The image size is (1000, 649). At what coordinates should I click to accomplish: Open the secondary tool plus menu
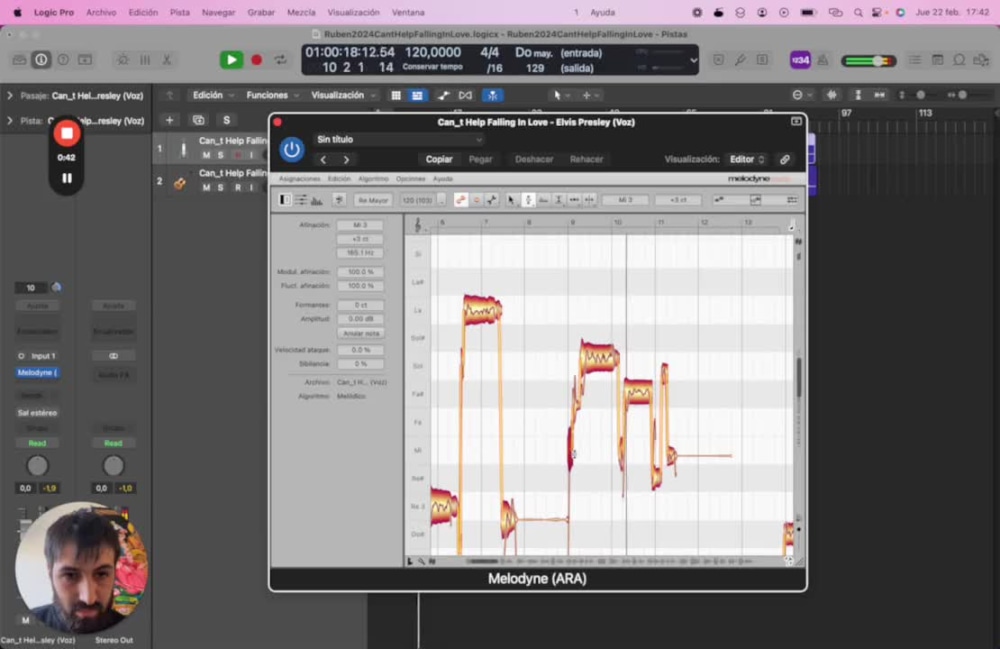(590, 95)
